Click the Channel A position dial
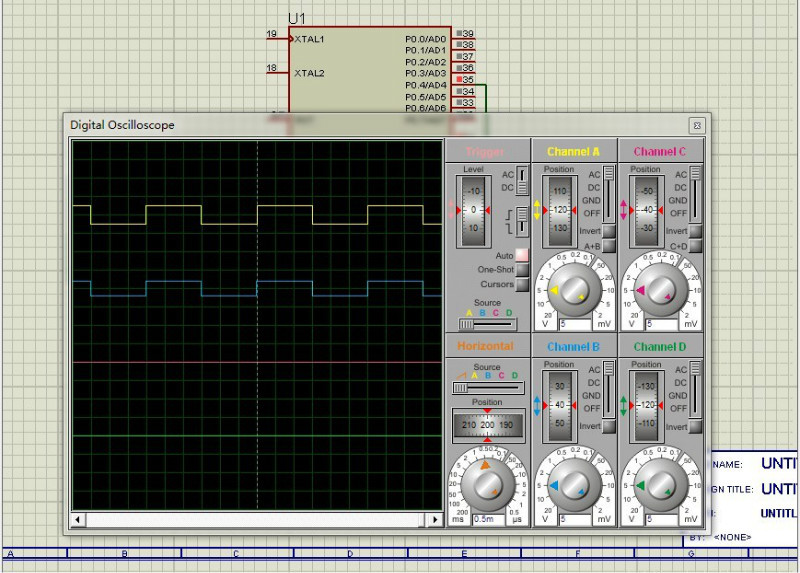The height and width of the screenshot is (573, 800). (560, 210)
